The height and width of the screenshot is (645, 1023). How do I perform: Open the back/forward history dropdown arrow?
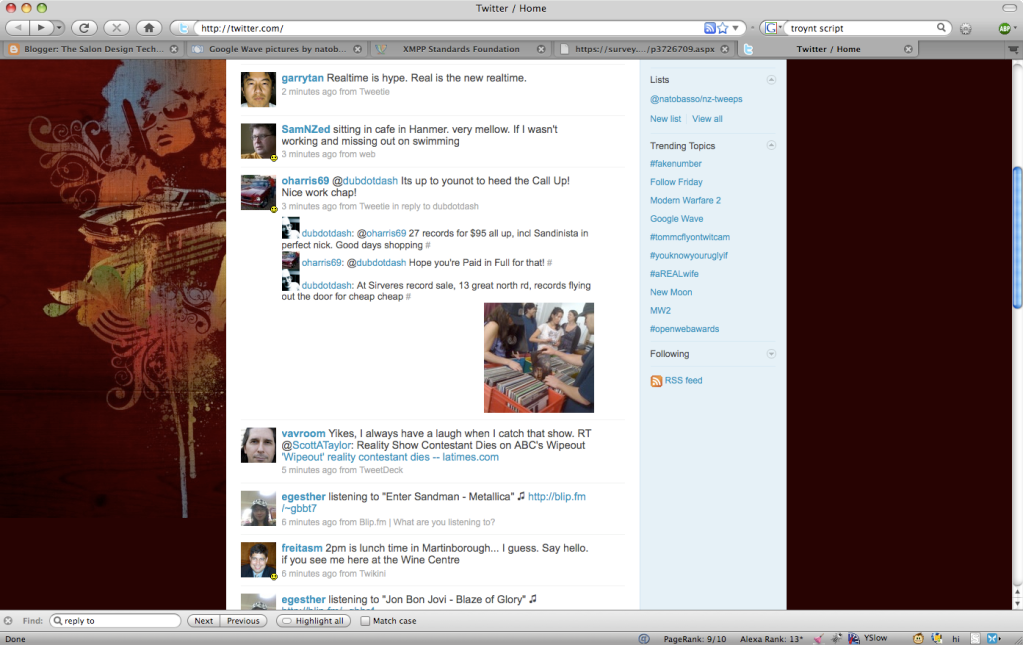coord(59,27)
